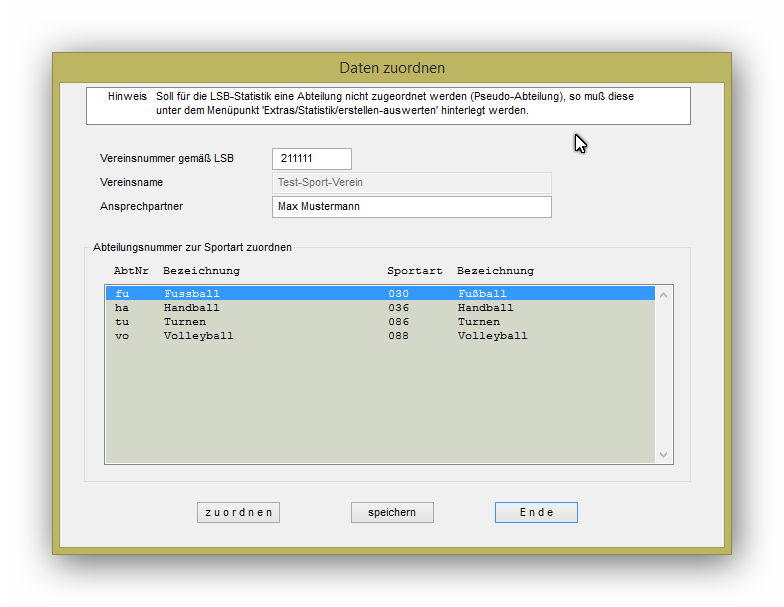
Task: Click the Daten zuordnen title bar
Action: point(392,68)
